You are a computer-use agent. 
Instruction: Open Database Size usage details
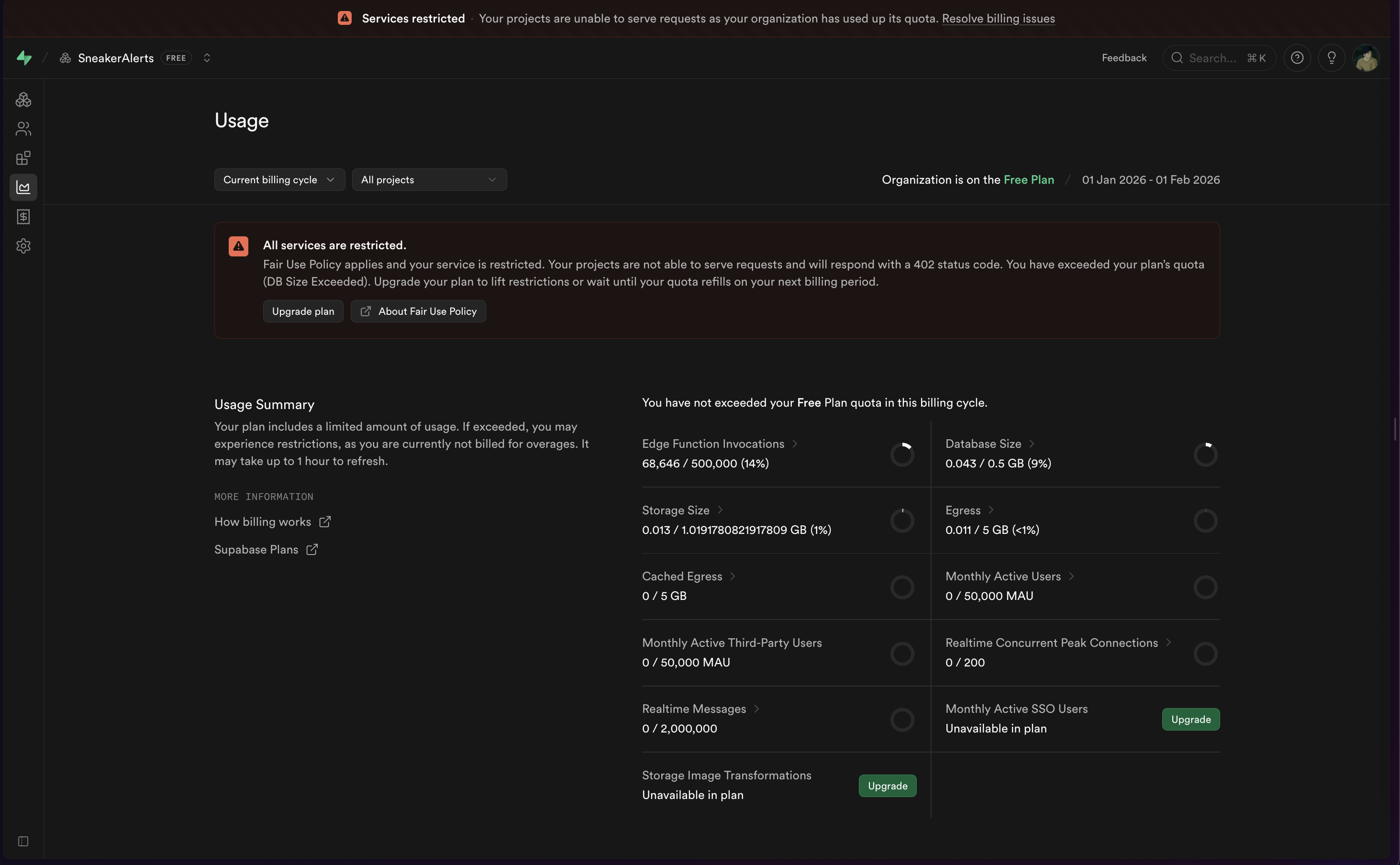point(983,444)
